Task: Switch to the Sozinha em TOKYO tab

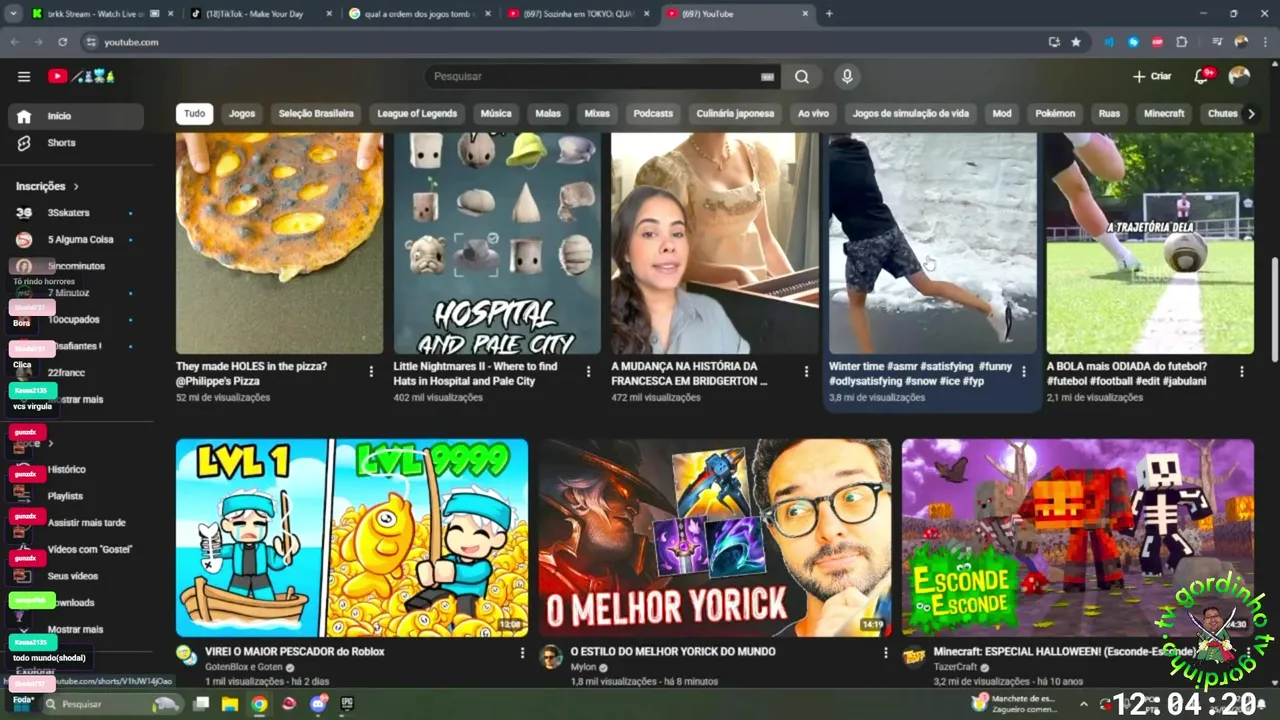Action: [578, 14]
